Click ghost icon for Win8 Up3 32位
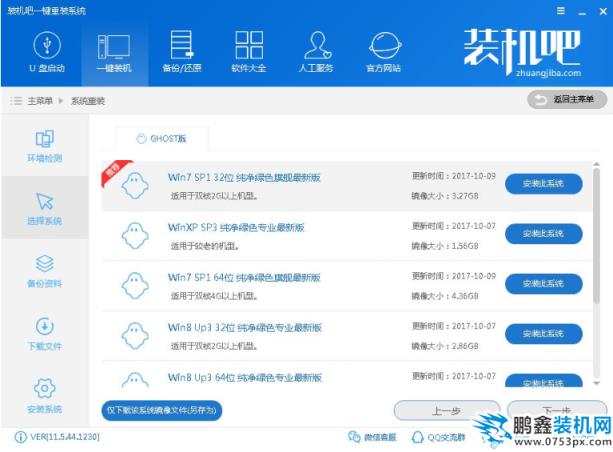The image size is (613, 452). pos(135,336)
